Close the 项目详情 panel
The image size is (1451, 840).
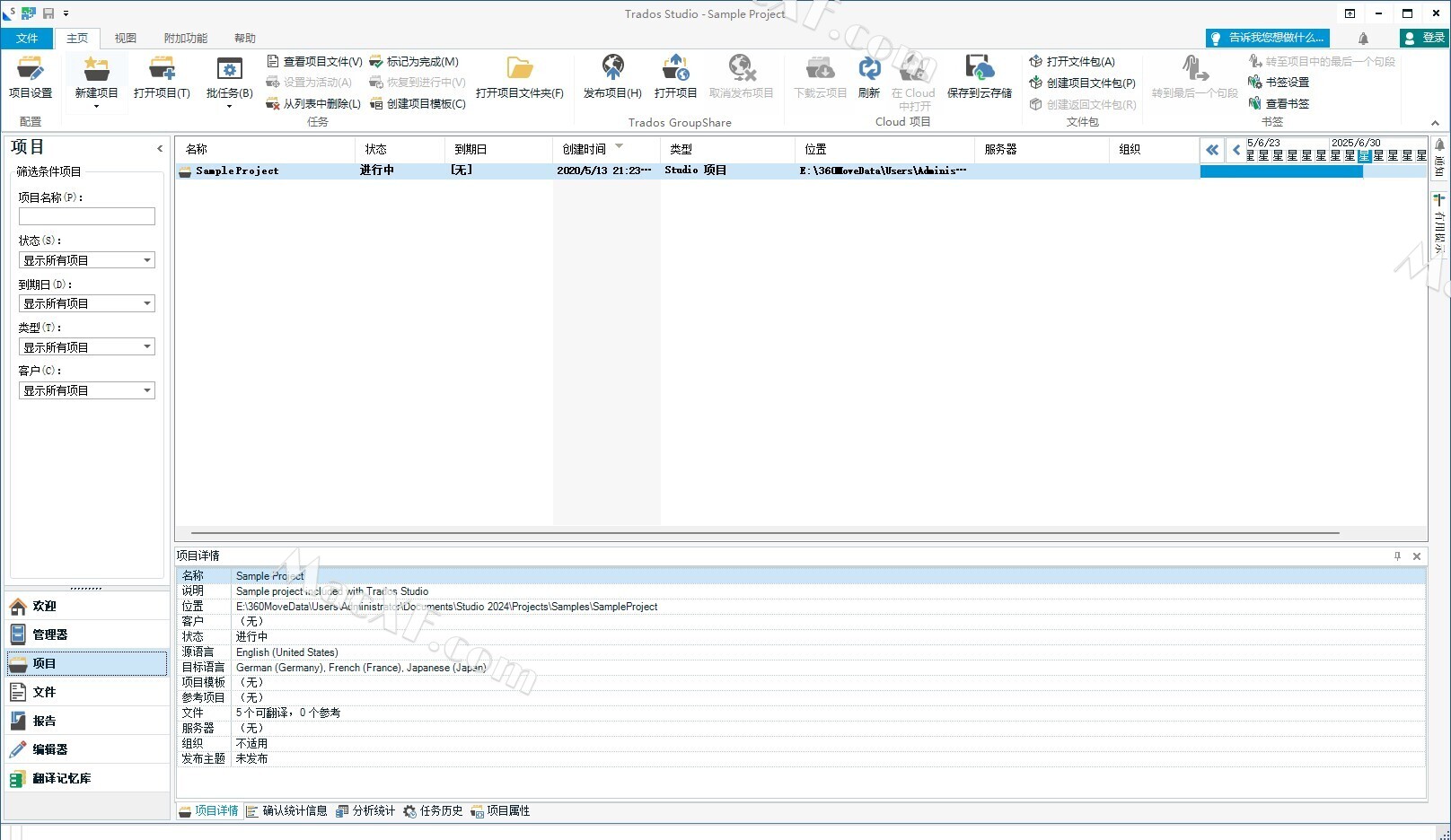point(1417,556)
